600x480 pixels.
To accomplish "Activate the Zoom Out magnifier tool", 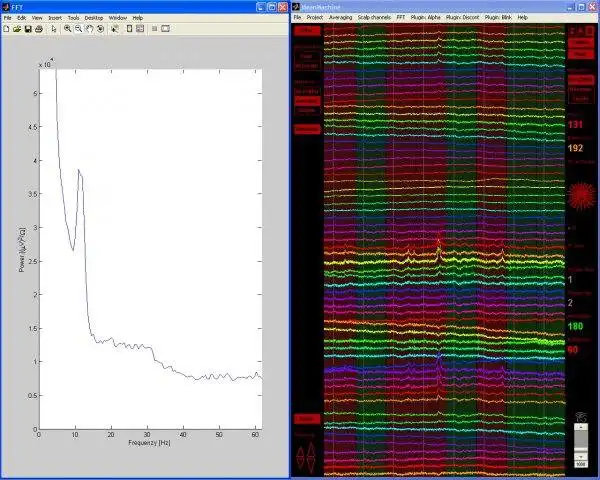I will click(78, 29).
